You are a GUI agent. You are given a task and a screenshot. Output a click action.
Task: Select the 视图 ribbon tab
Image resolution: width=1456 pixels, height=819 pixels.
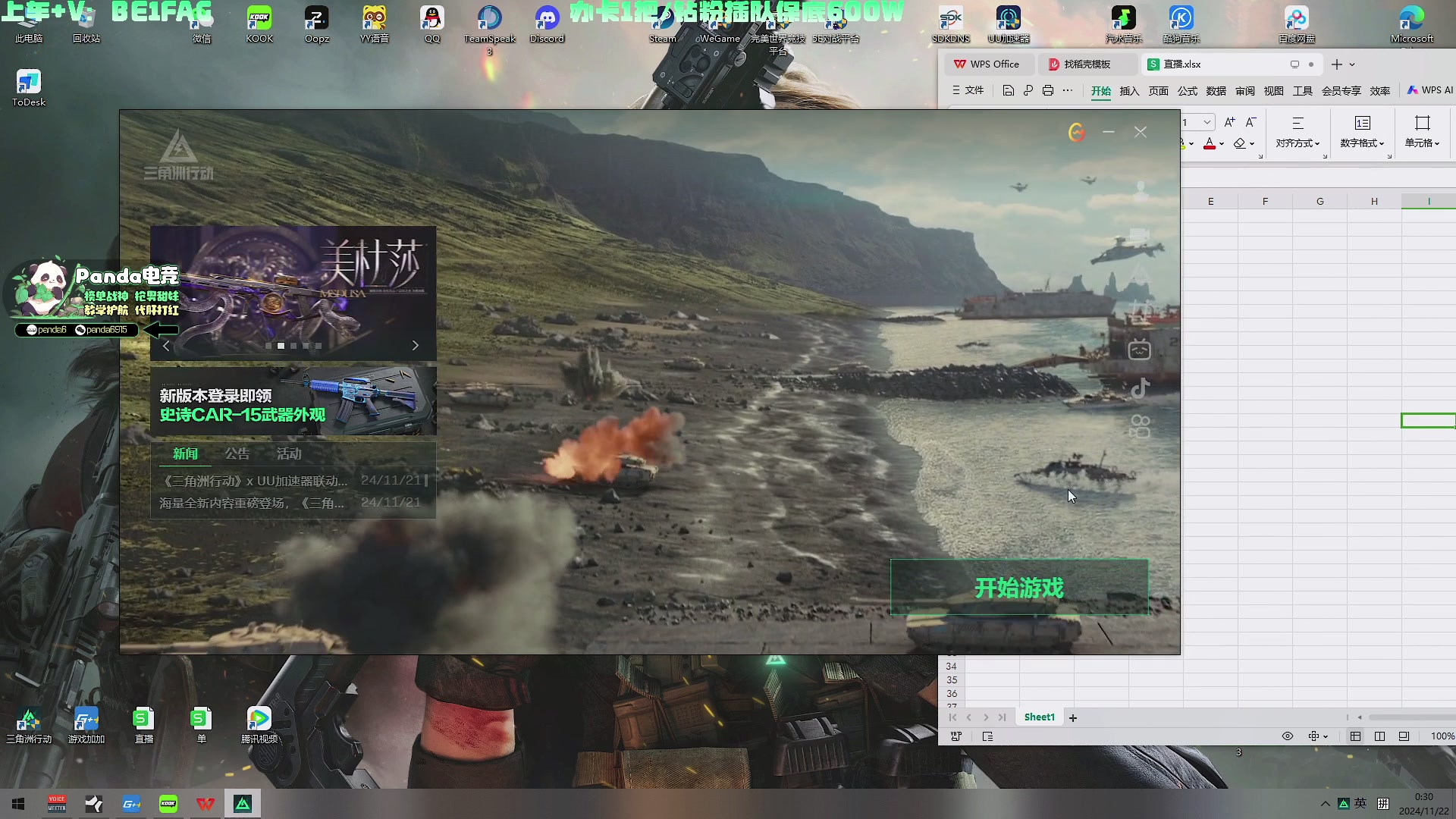click(1273, 91)
